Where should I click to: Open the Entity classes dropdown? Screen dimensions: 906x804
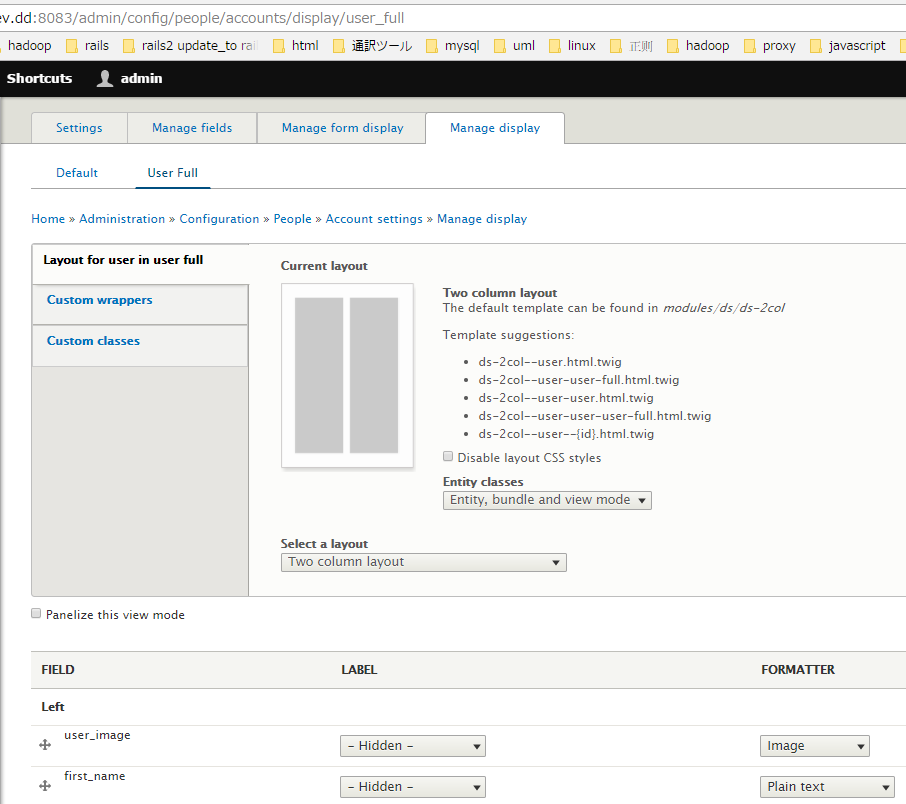[547, 500]
